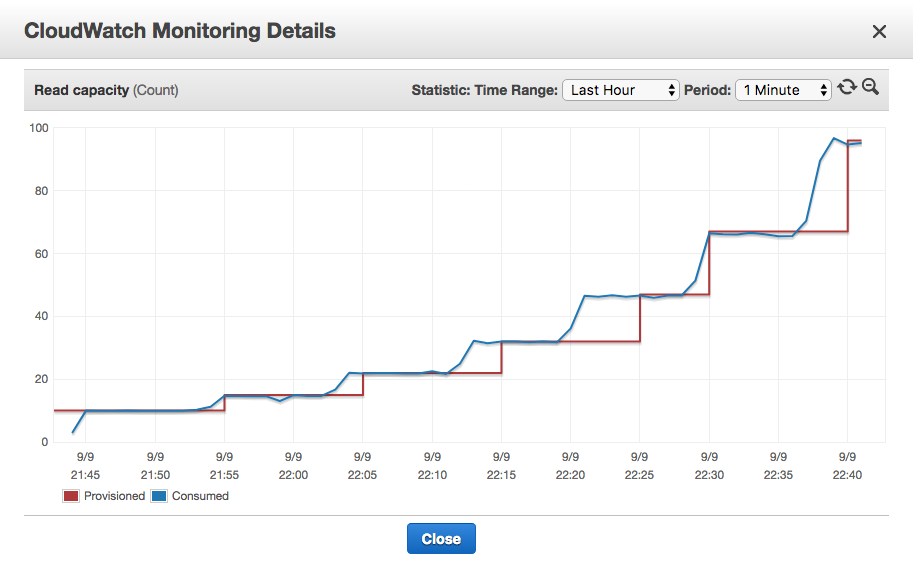Viewport: 913px width, 573px height.
Task: Click the magnifier zoom-out icon
Action: (870, 87)
